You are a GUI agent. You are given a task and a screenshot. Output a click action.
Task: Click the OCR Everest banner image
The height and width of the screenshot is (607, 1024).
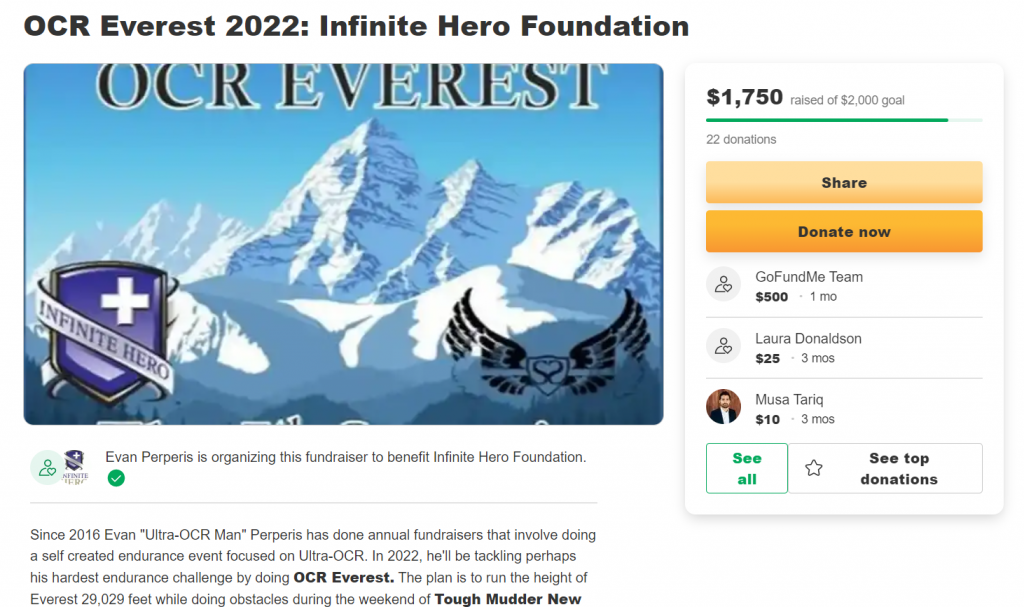click(342, 243)
